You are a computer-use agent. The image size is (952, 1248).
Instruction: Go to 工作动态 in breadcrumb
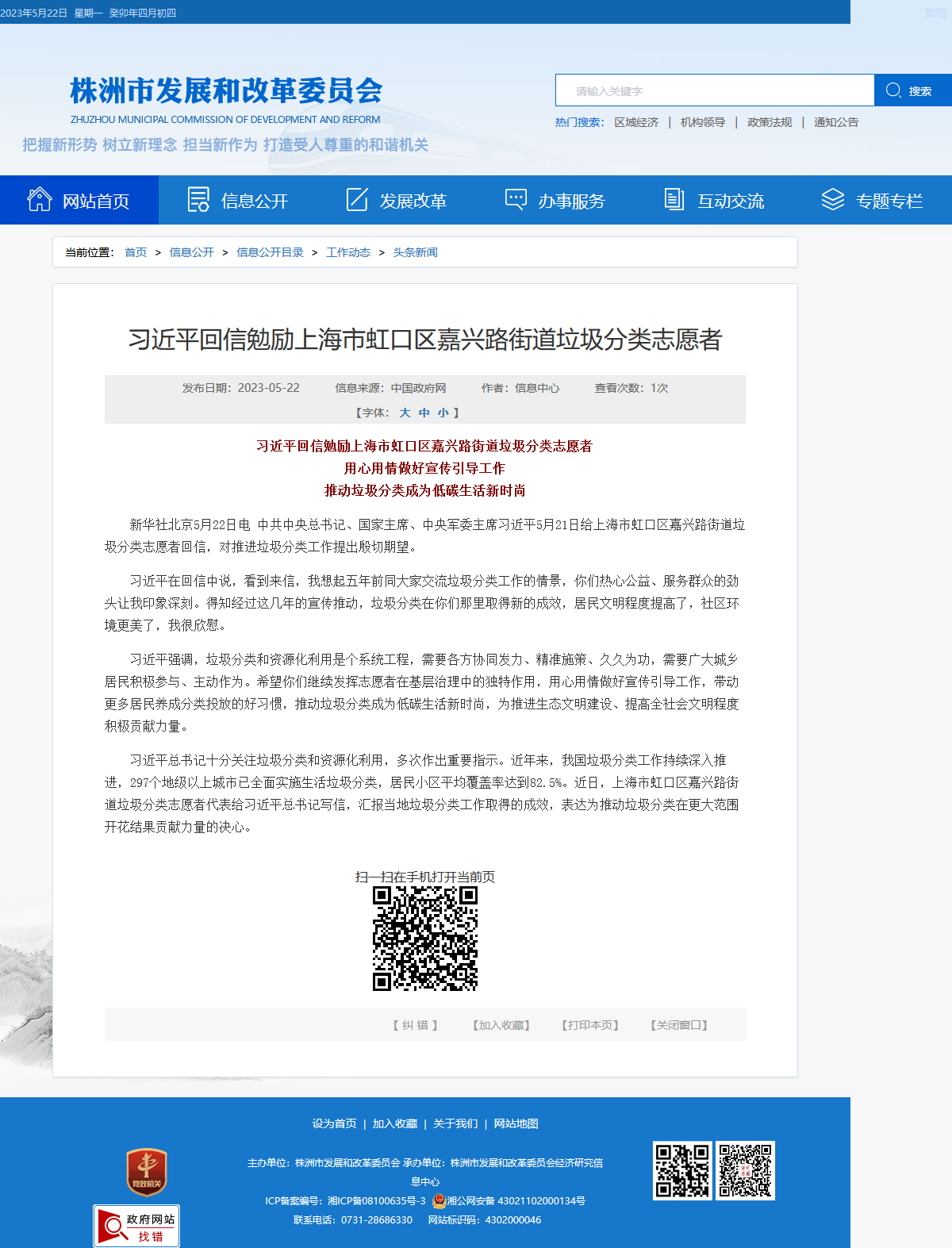(348, 252)
